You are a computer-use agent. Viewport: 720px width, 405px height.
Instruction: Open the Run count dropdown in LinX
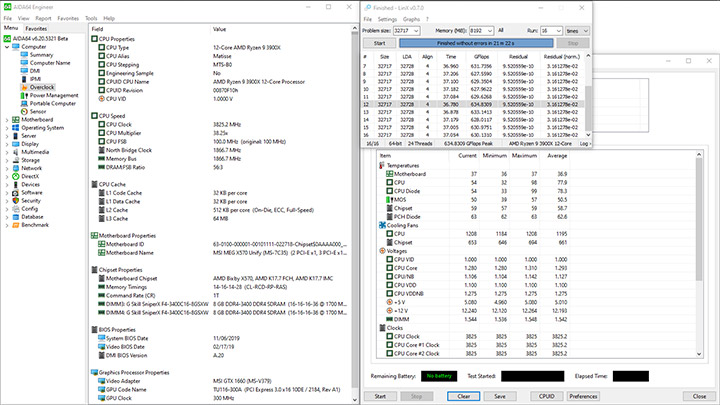pyautogui.click(x=558, y=31)
